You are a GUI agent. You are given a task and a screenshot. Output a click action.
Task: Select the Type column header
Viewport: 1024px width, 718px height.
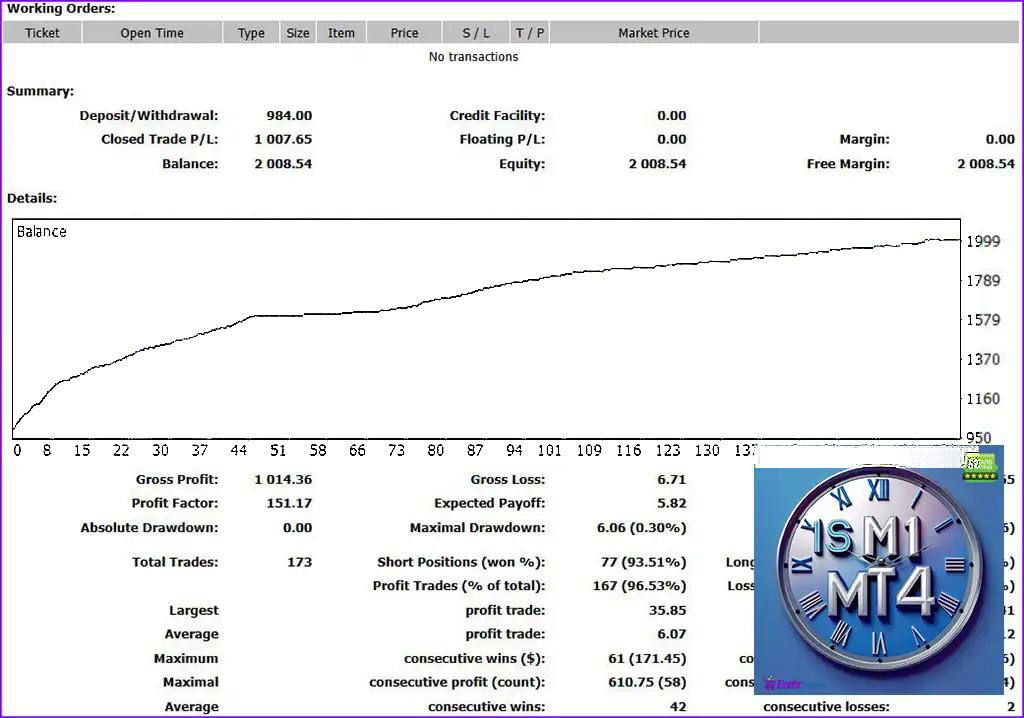[251, 33]
